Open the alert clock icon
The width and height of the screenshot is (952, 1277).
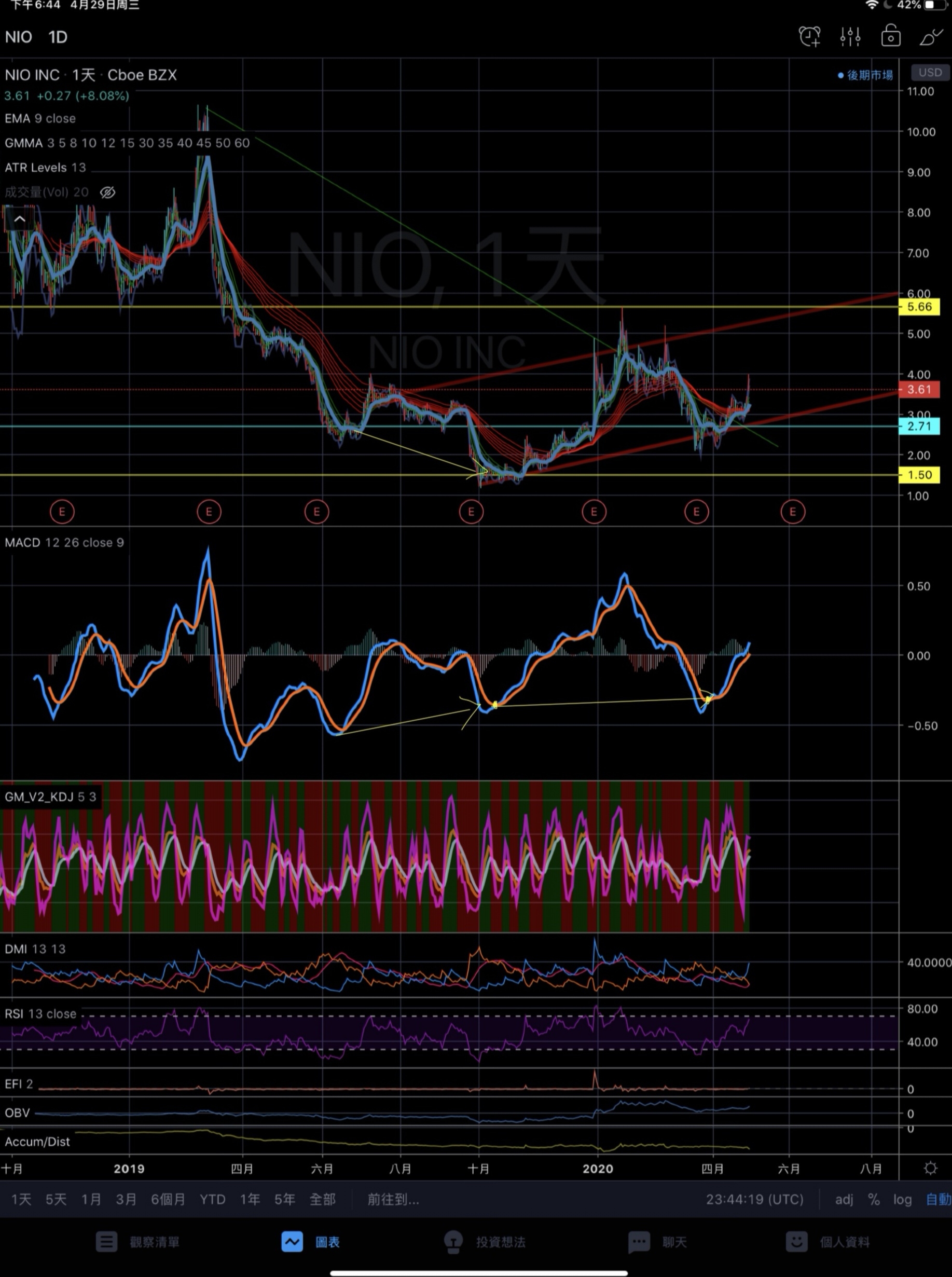pos(810,37)
